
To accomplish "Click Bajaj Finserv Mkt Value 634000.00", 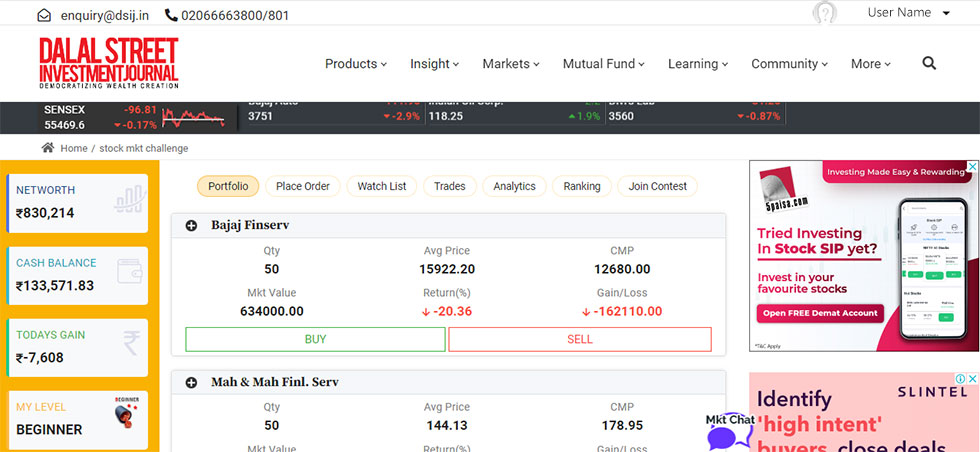I will click(272, 311).
